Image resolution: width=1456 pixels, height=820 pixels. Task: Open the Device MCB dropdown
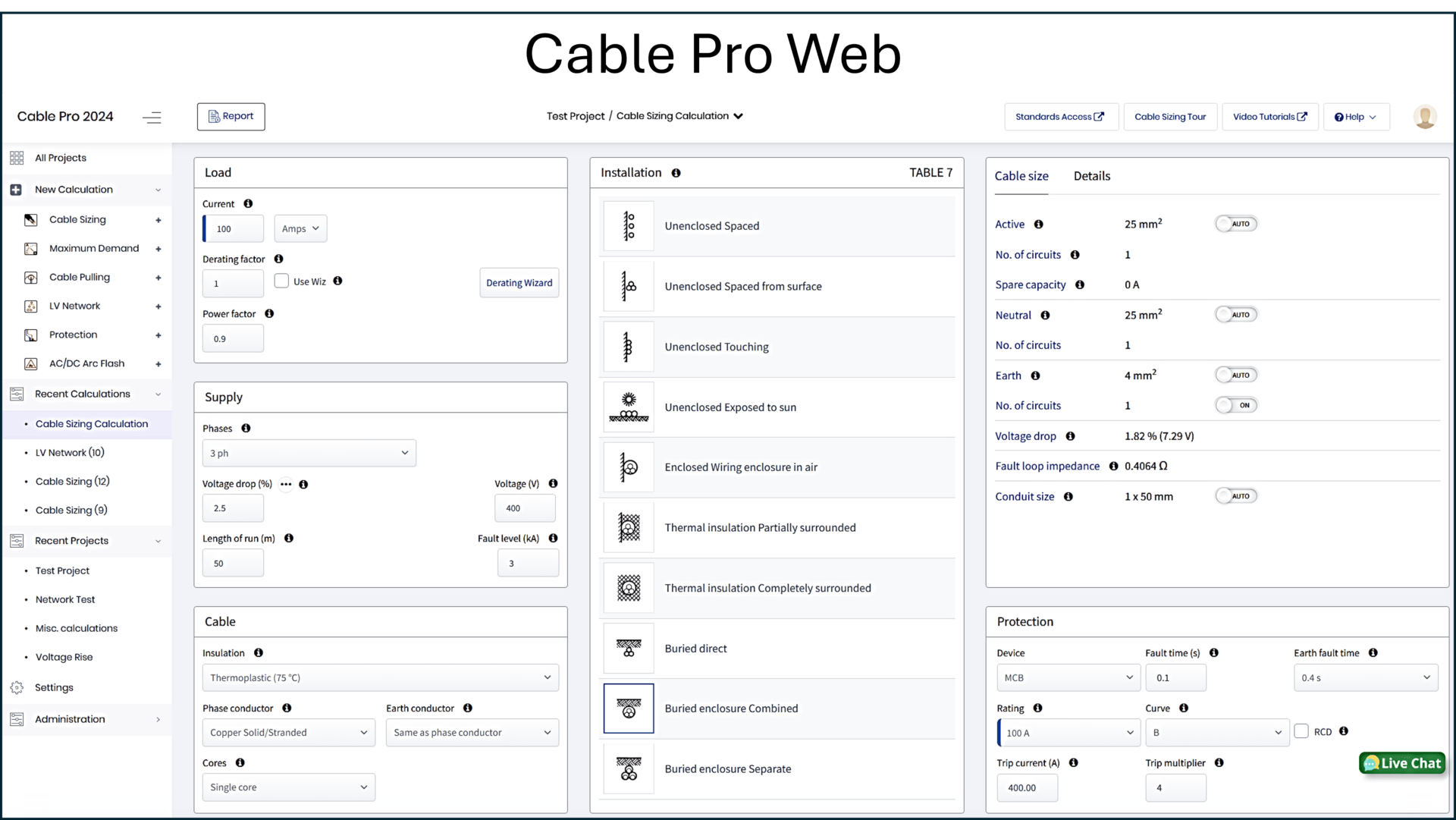1068,677
